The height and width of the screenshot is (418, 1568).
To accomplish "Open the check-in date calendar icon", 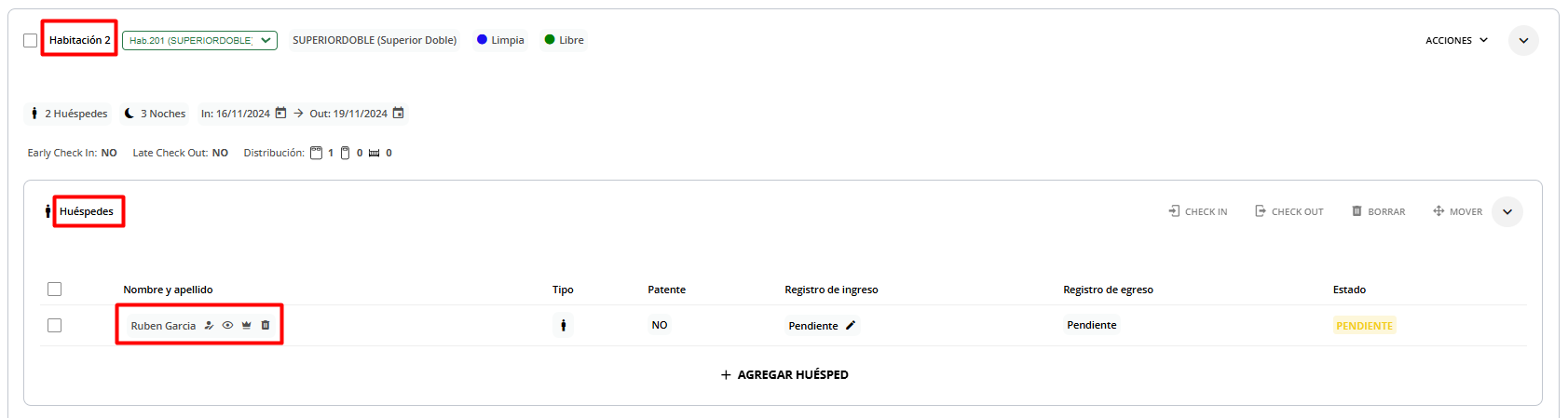I will click(x=280, y=114).
